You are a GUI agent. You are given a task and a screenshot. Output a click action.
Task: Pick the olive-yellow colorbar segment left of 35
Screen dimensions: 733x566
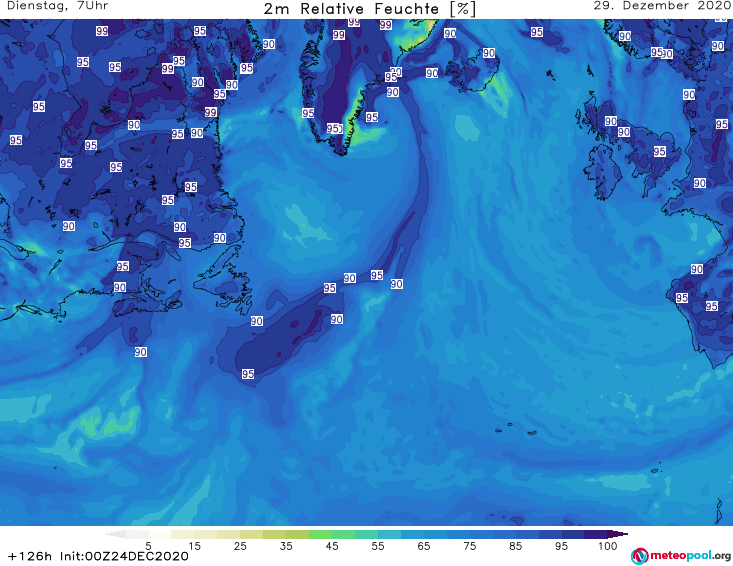(x=274, y=534)
